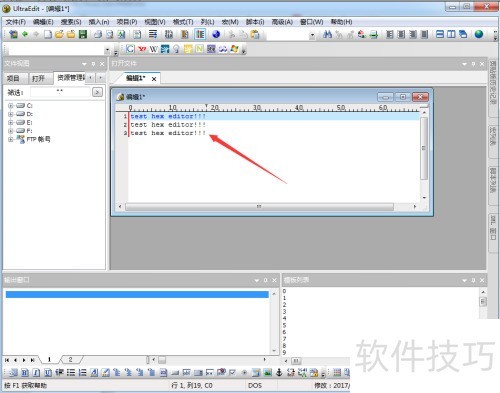Screen dimensions: 500x393
Task: Expand the E: drive tree node
Action: (11, 122)
